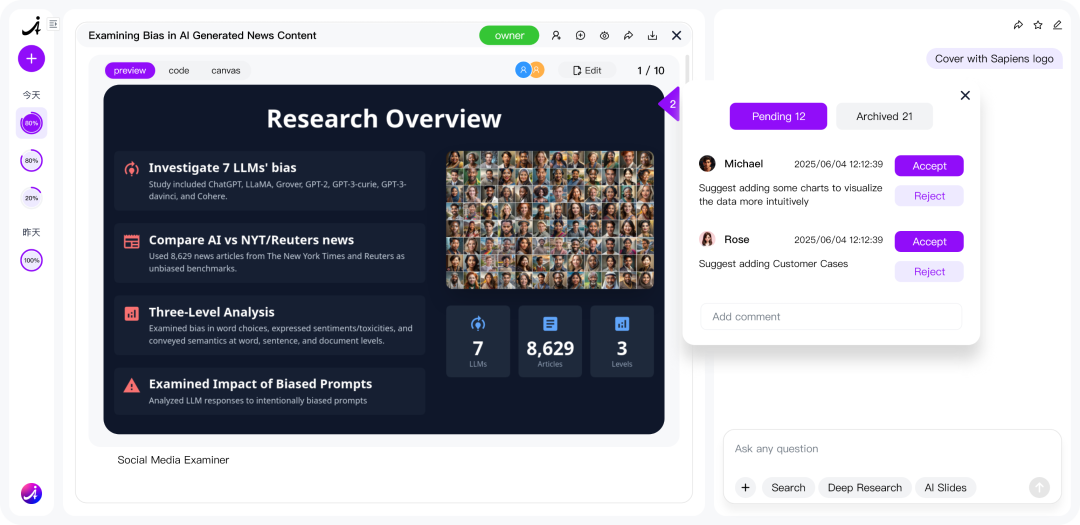Close the Examining Bias document
The image size is (1080, 525).
click(x=676, y=35)
